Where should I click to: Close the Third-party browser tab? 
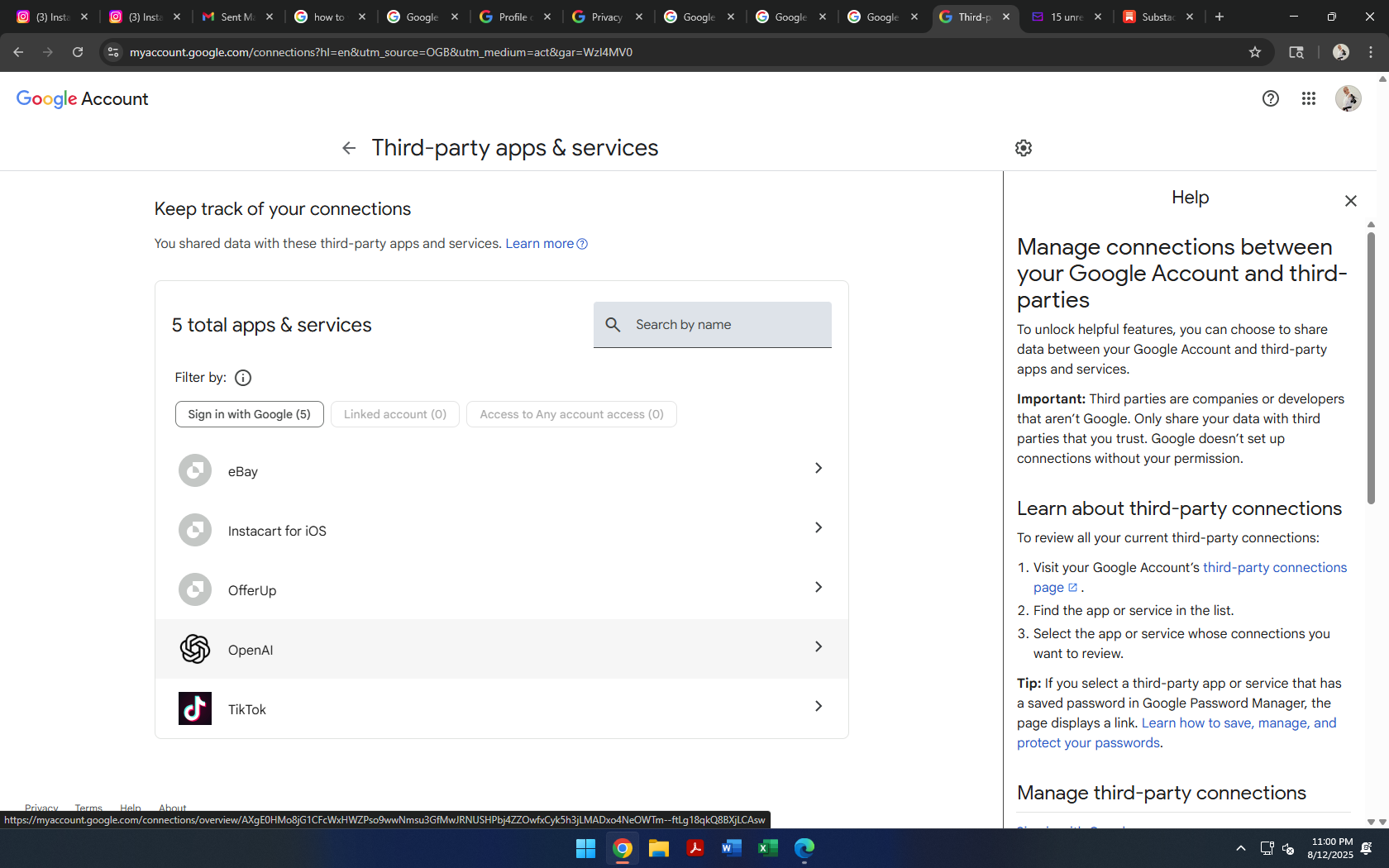1006,17
